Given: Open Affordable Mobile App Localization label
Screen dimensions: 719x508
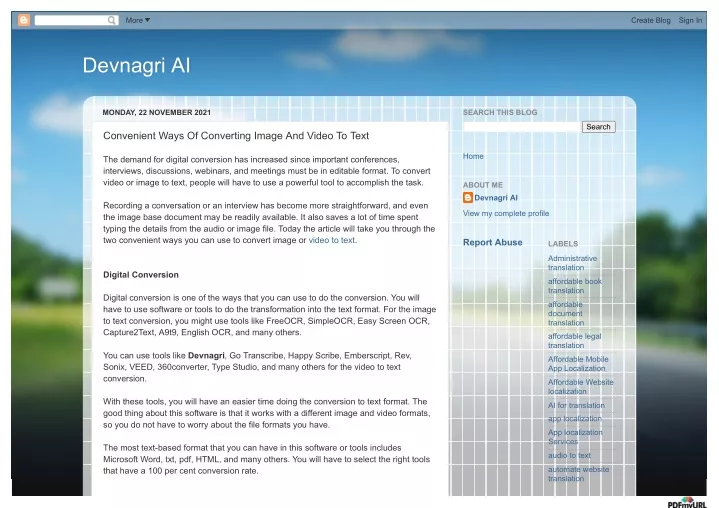Looking at the screenshot, I should (578, 364).
